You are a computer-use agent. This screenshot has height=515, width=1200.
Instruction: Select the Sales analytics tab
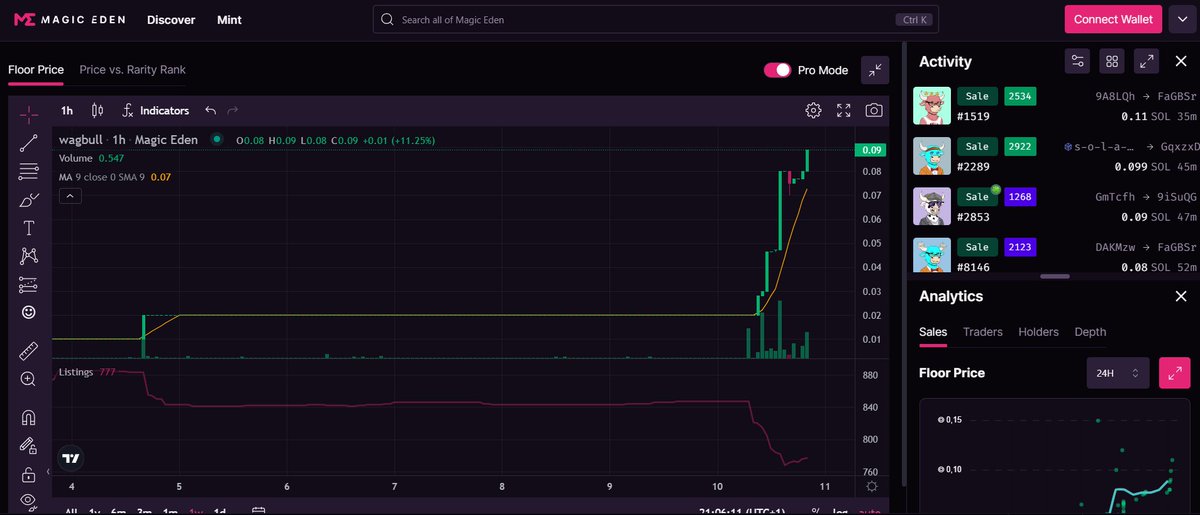point(933,332)
